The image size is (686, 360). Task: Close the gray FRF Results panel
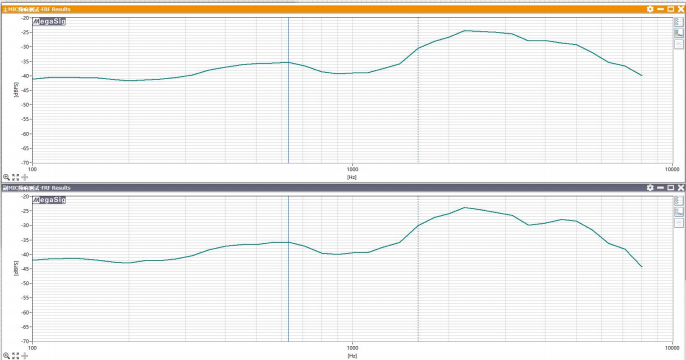pos(681,188)
